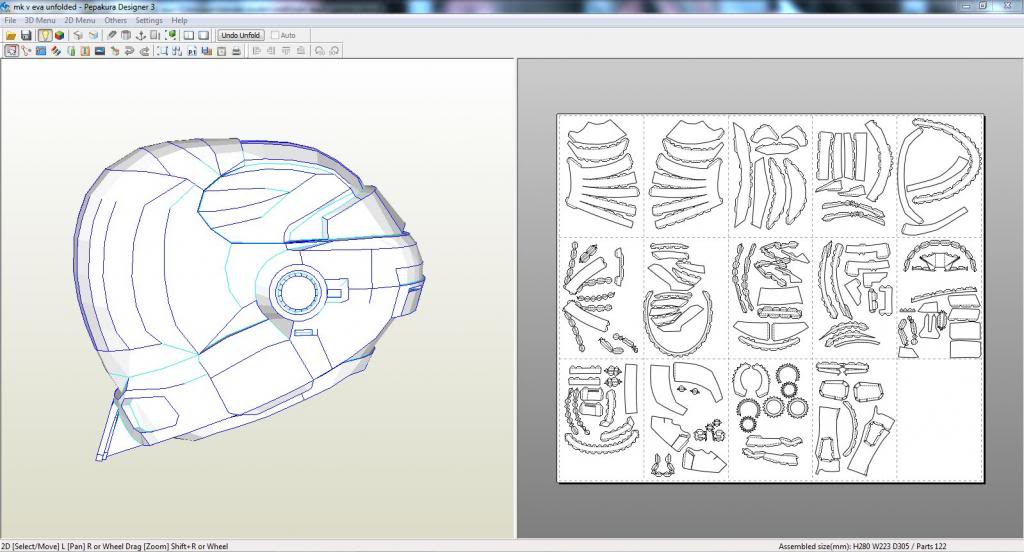Enable the Auto checkbox

coord(275,35)
